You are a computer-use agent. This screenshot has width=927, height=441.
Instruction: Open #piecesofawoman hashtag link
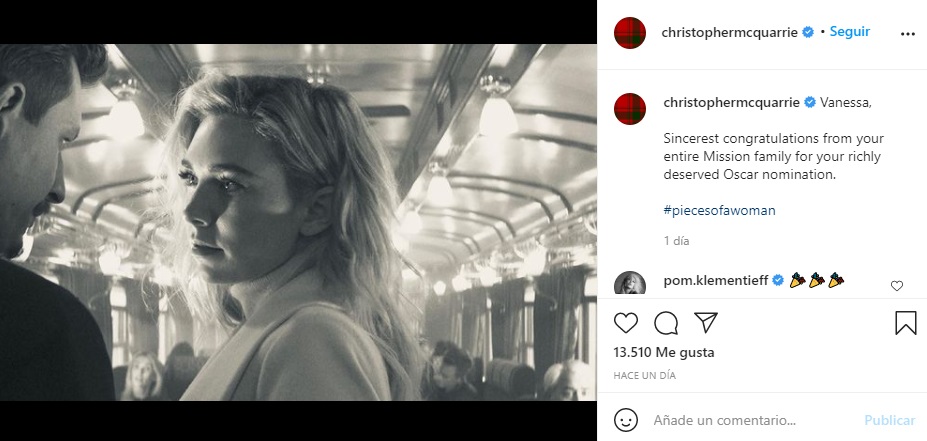[719, 211]
